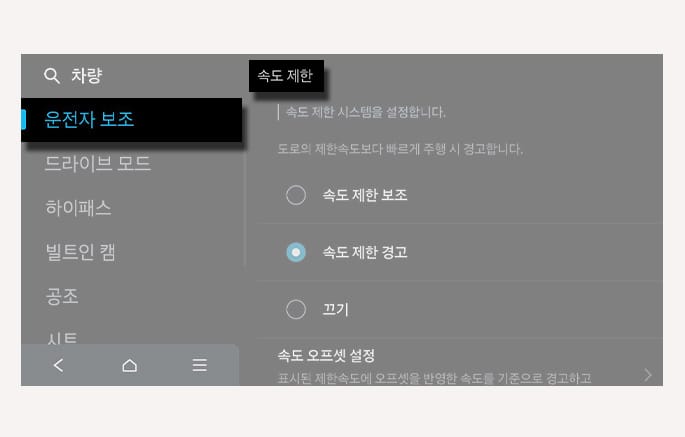Select the 속도 제한 보조 radio button

[296, 195]
